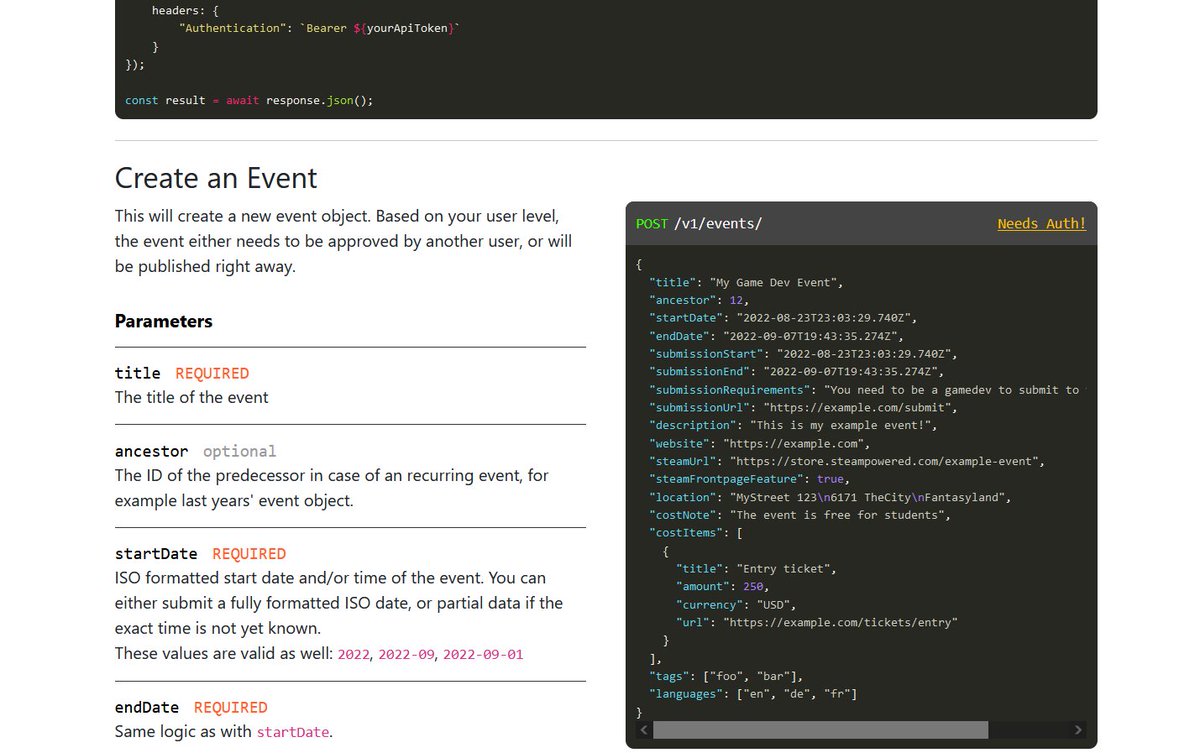Image resolution: width=1200 pixels, height=753 pixels.
Task: Click the "My Game Dev Event" title value
Action: [x=775, y=282]
